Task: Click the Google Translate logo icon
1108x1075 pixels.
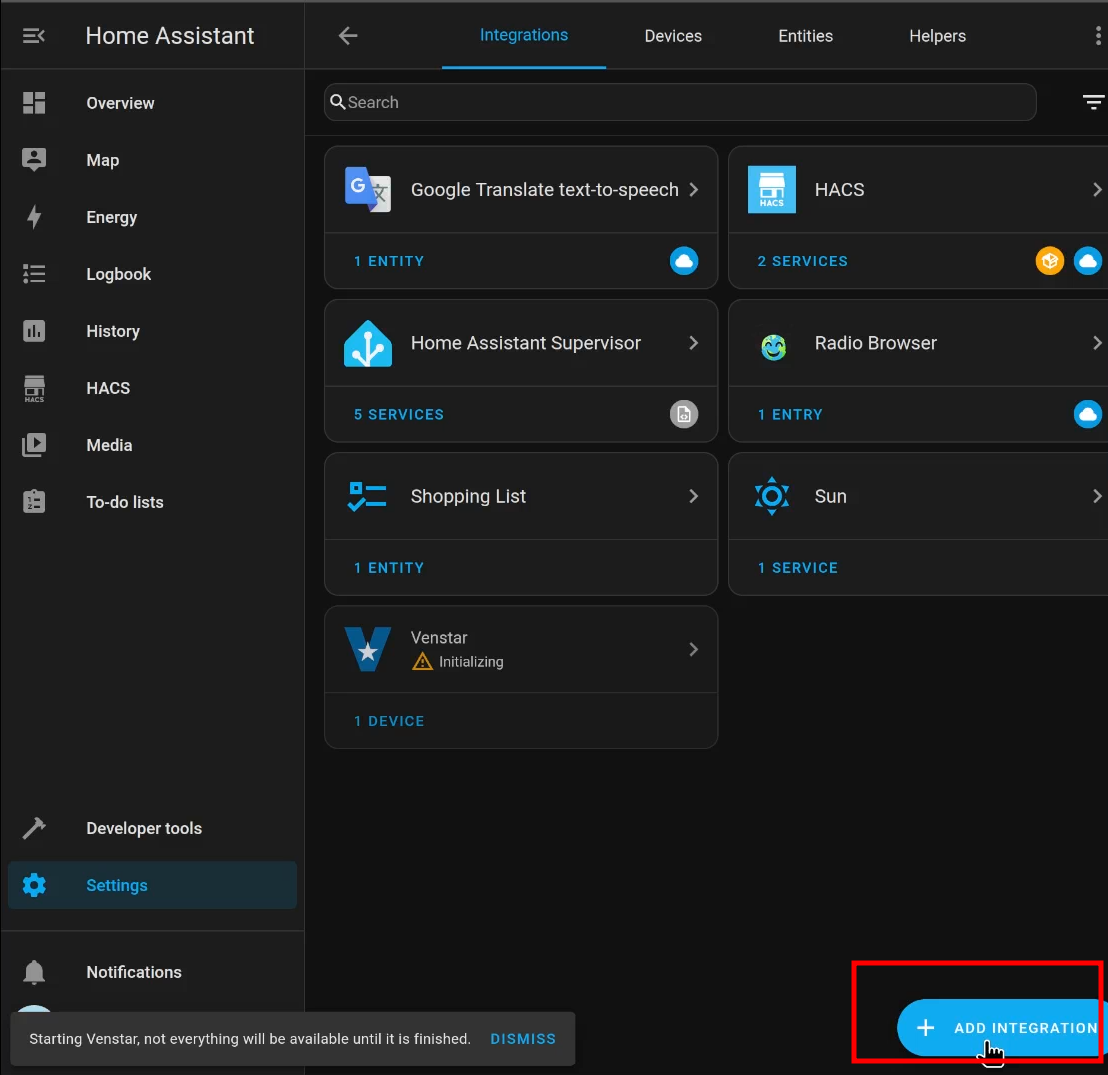Action: [367, 189]
